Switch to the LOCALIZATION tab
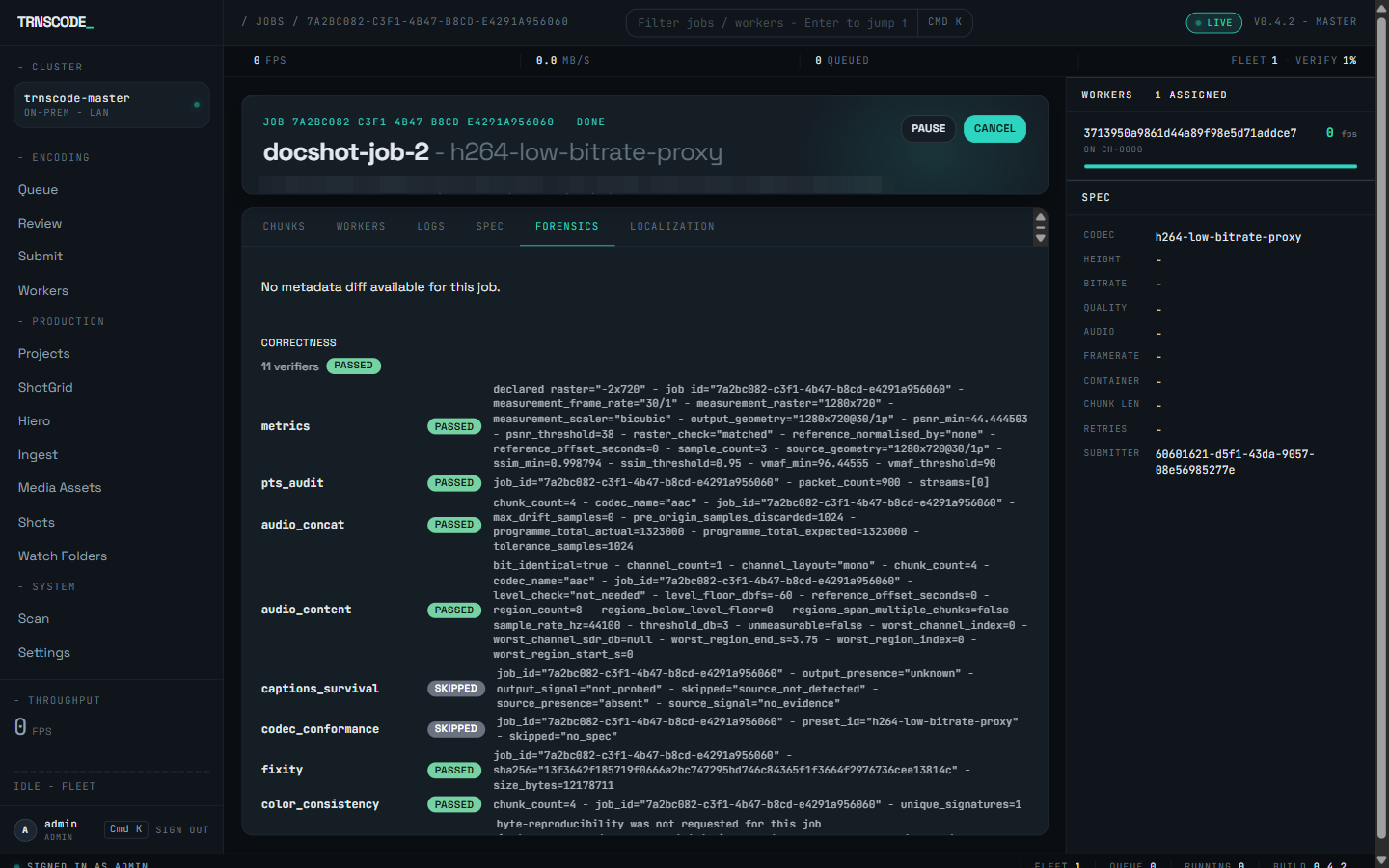The width and height of the screenshot is (1389, 868). pyautogui.click(x=672, y=227)
